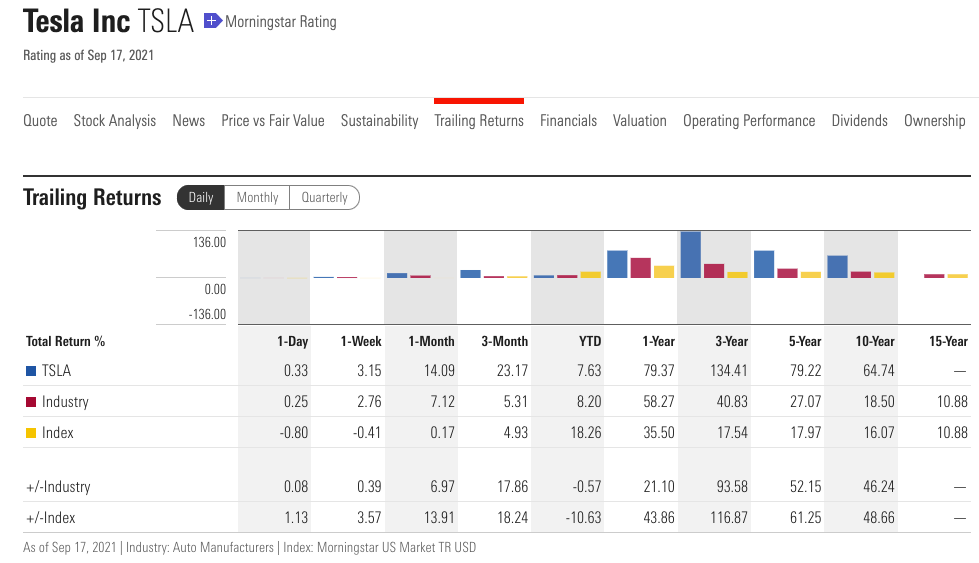Click the 1-Week column header
This screenshot has width=979, height=563.
coord(361,341)
